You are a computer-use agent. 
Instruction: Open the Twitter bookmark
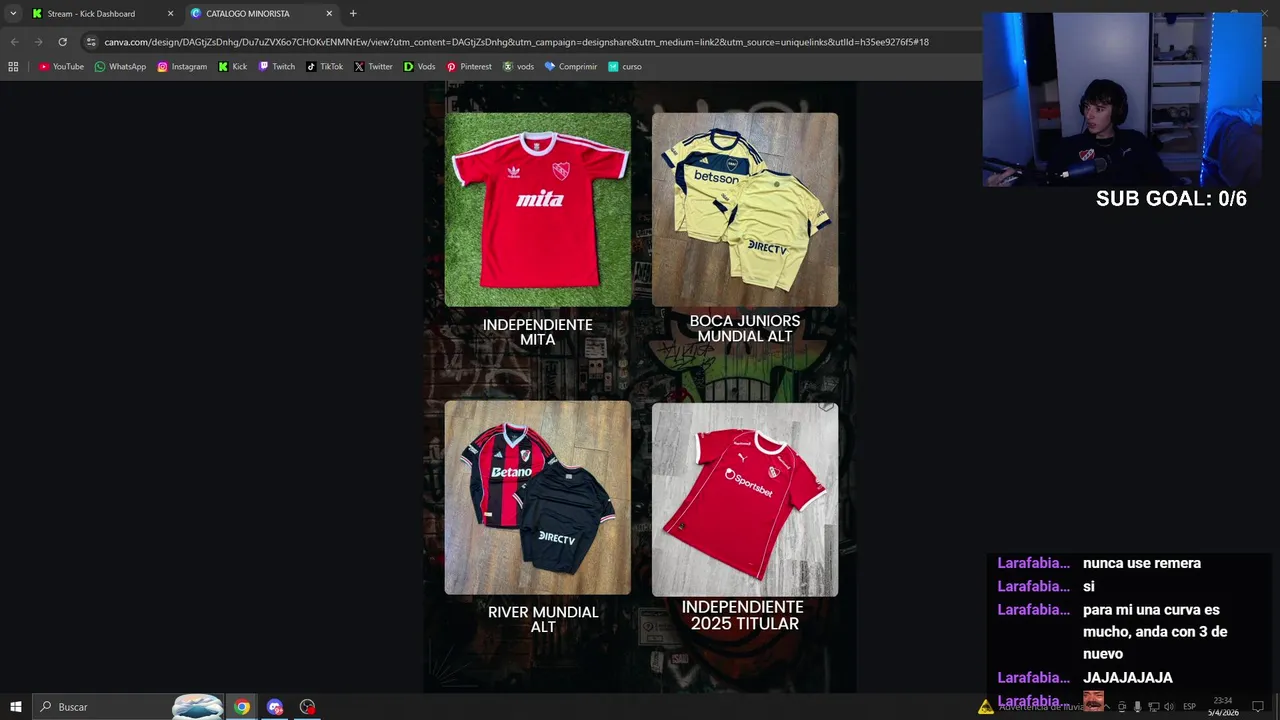pyautogui.click(x=373, y=67)
